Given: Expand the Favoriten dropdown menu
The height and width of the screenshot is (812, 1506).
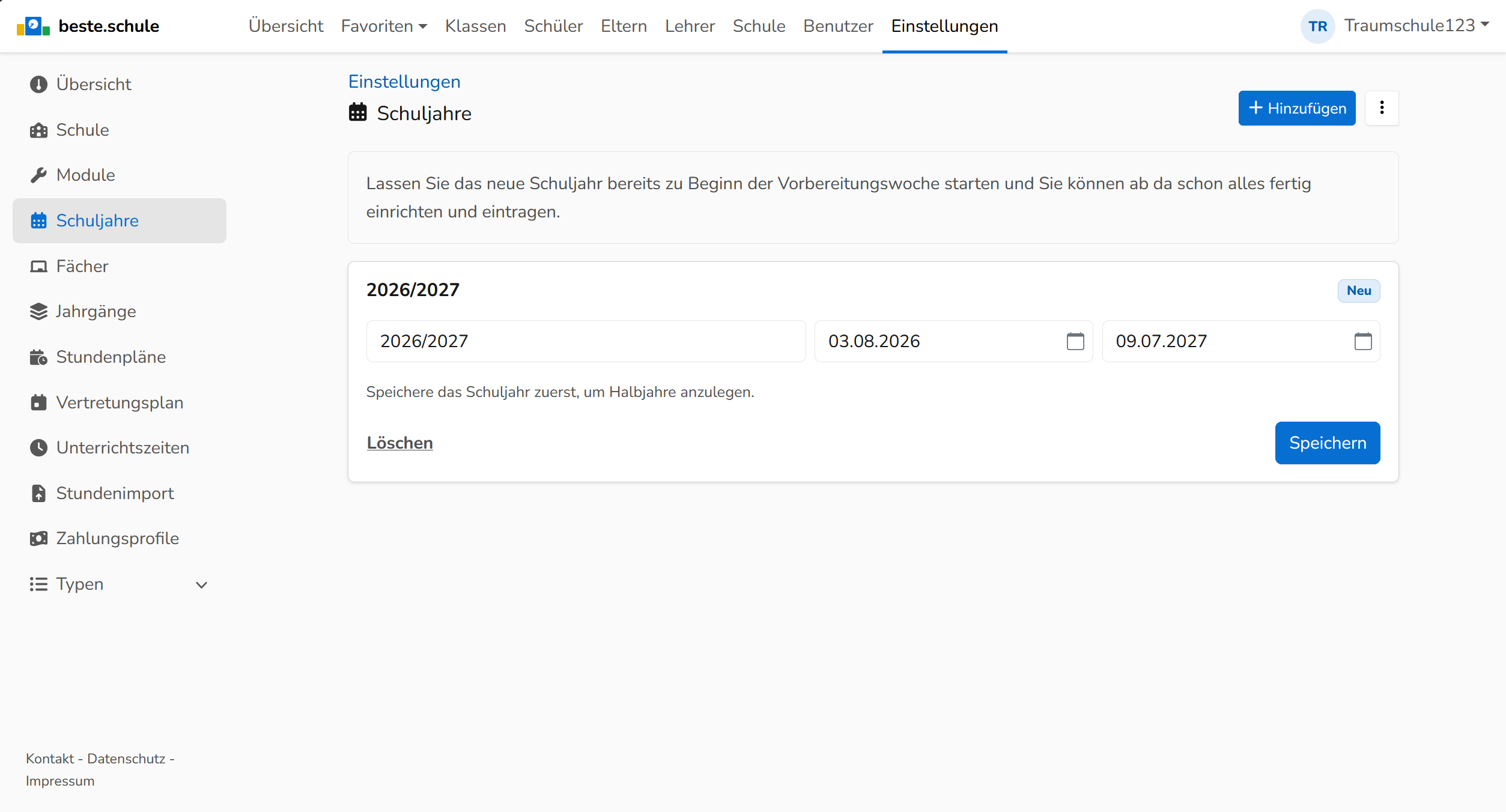Looking at the screenshot, I should pos(384,26).
